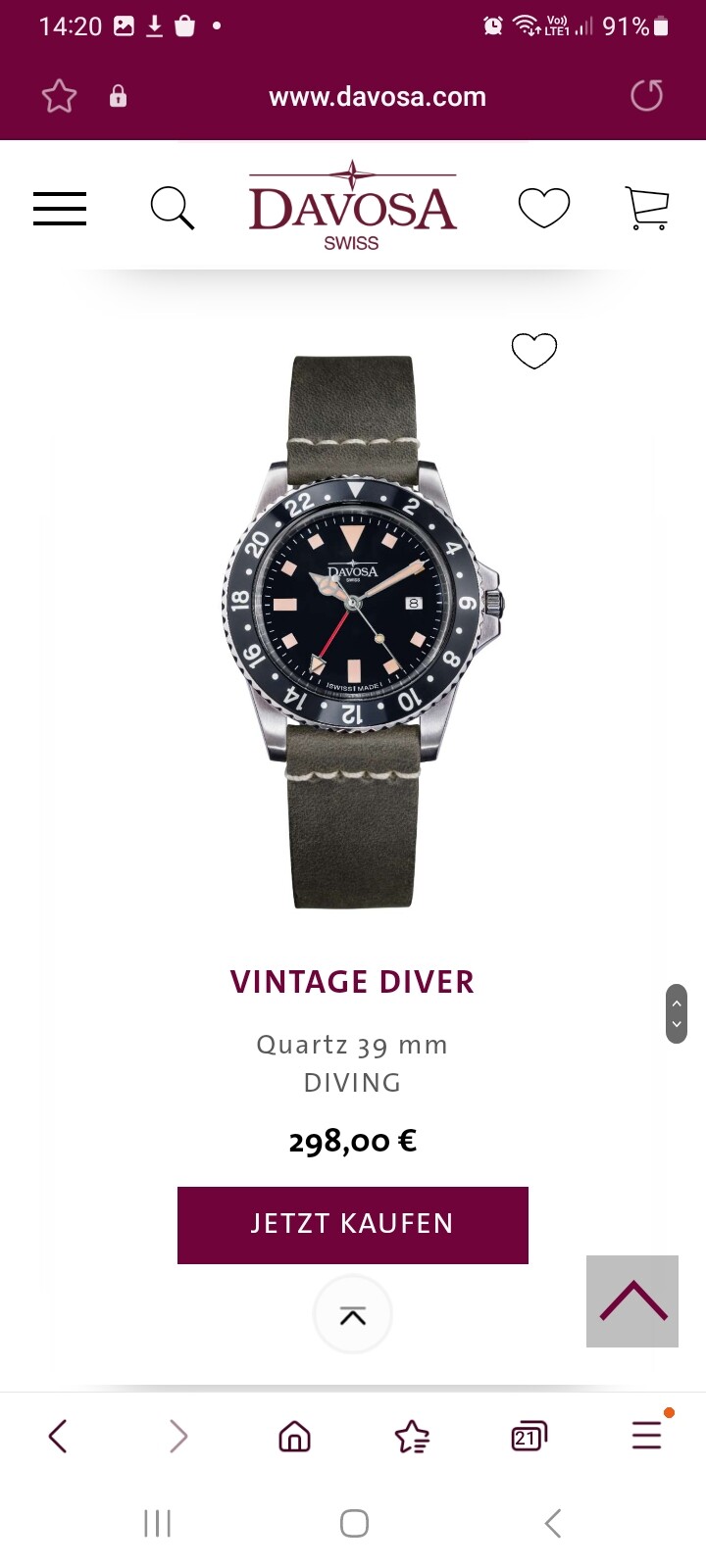Open the wishlist heart in header
The height and width of the screenshot is (1568, 706).
544,208
